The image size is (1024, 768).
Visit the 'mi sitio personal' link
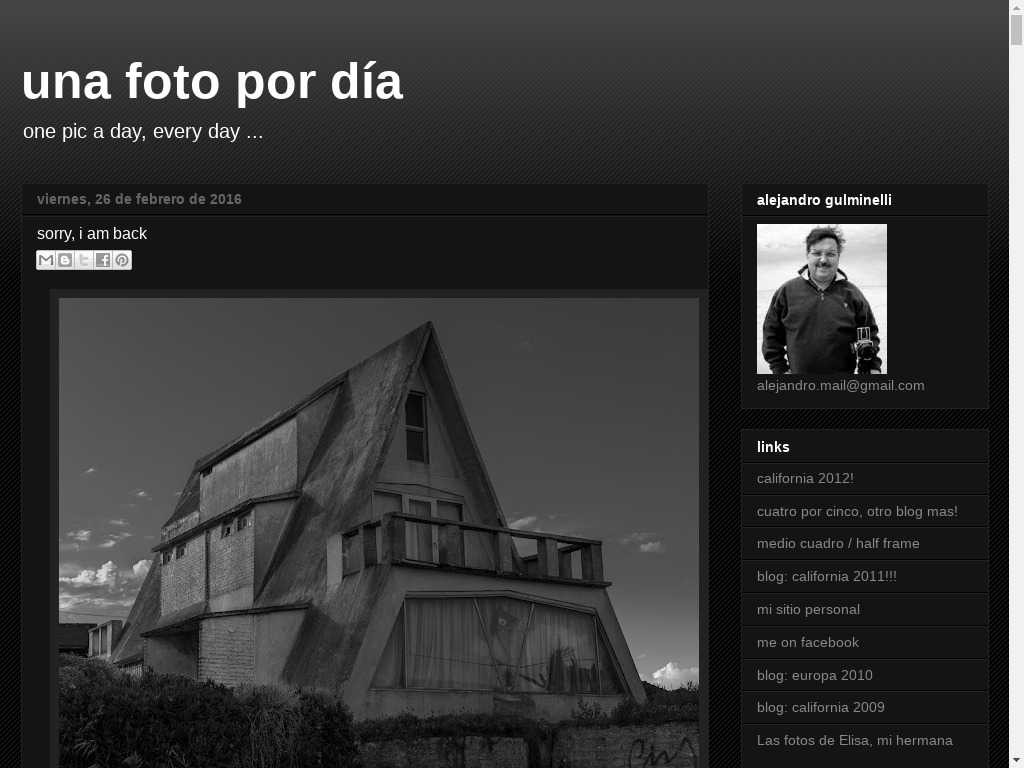click(x=808, y=609)
